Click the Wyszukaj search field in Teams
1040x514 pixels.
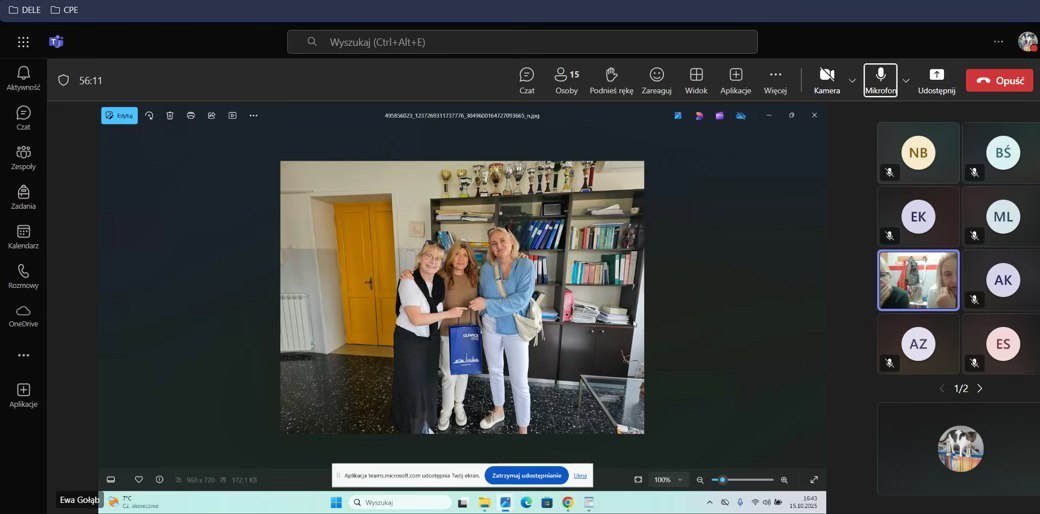[522, 42]
